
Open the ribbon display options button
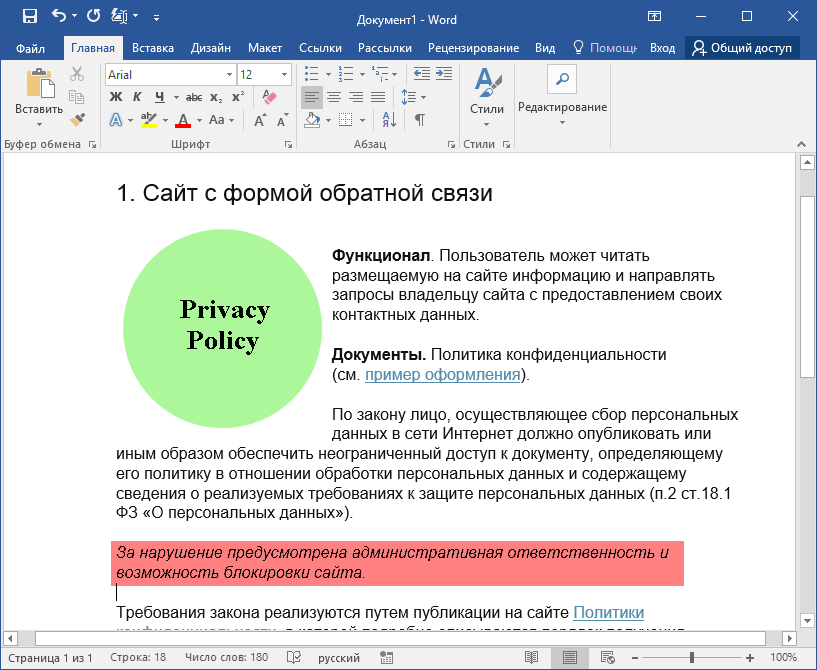pos(654,17)
